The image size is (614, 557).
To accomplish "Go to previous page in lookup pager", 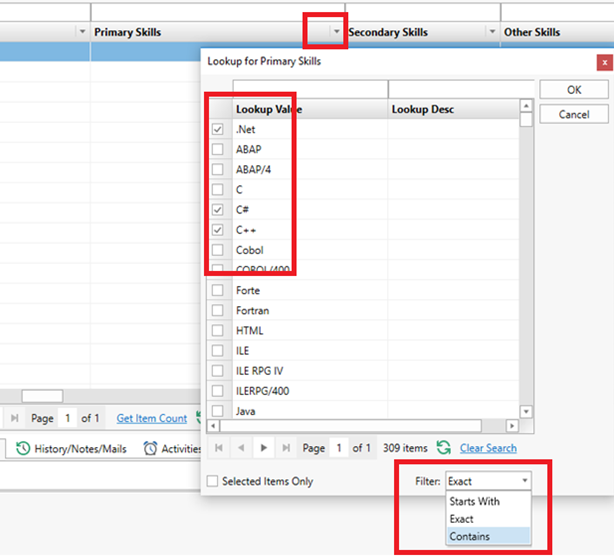I will point(241,448).
